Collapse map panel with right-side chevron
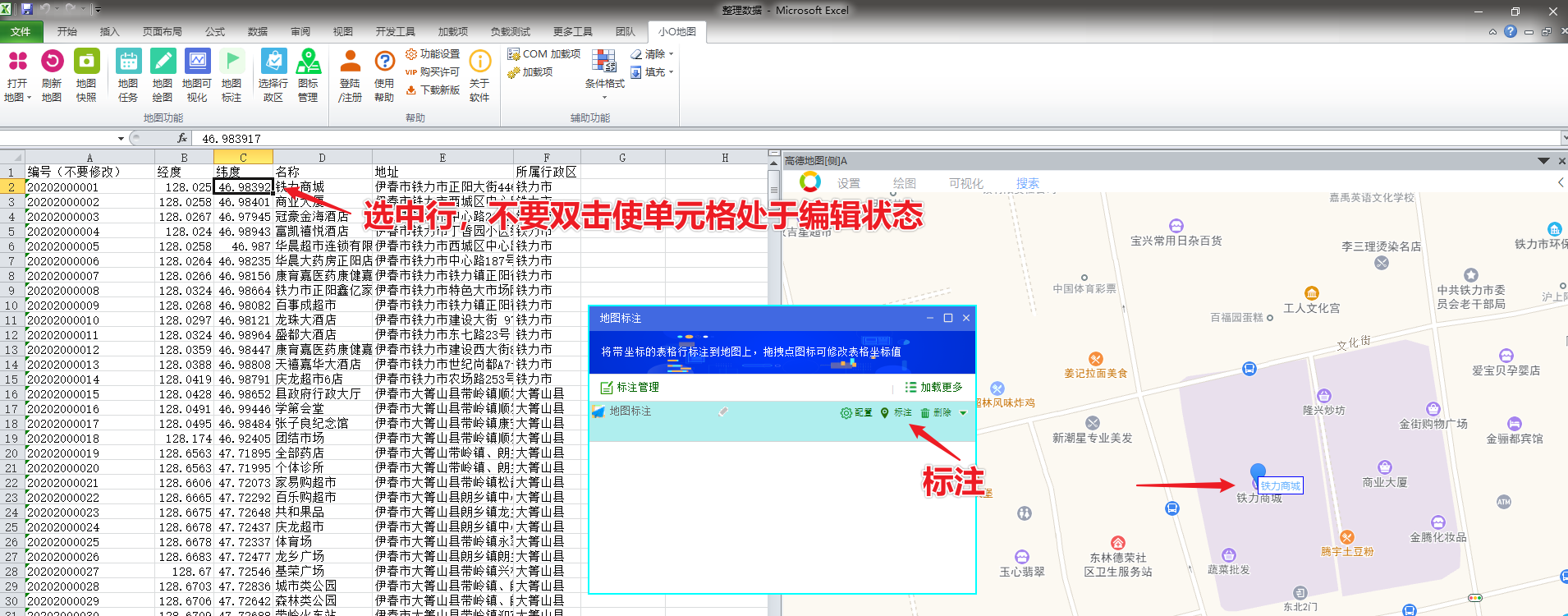The image size is (1568, 616). pos(1561,182)
